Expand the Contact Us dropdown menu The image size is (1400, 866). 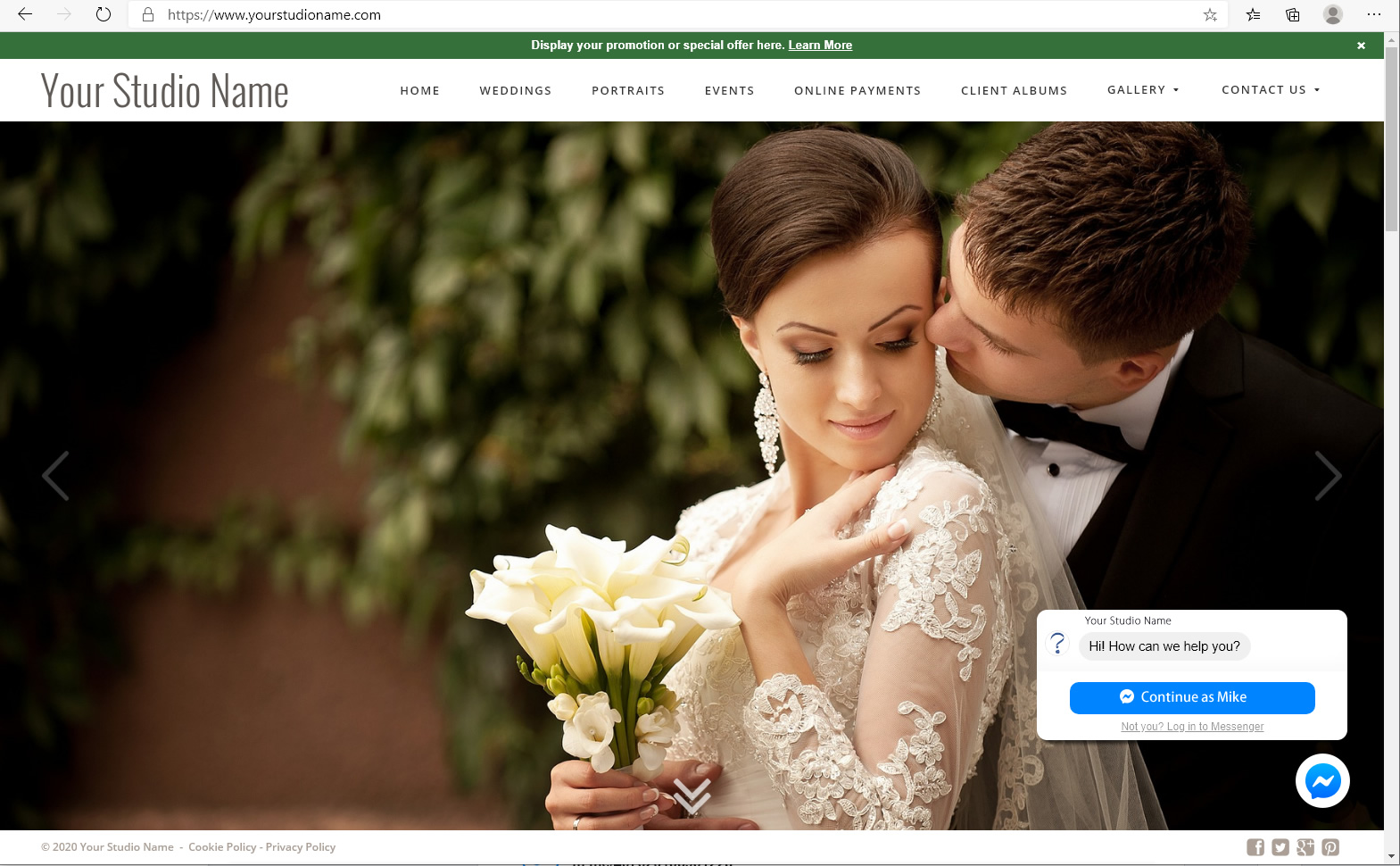coord(1271,90)
